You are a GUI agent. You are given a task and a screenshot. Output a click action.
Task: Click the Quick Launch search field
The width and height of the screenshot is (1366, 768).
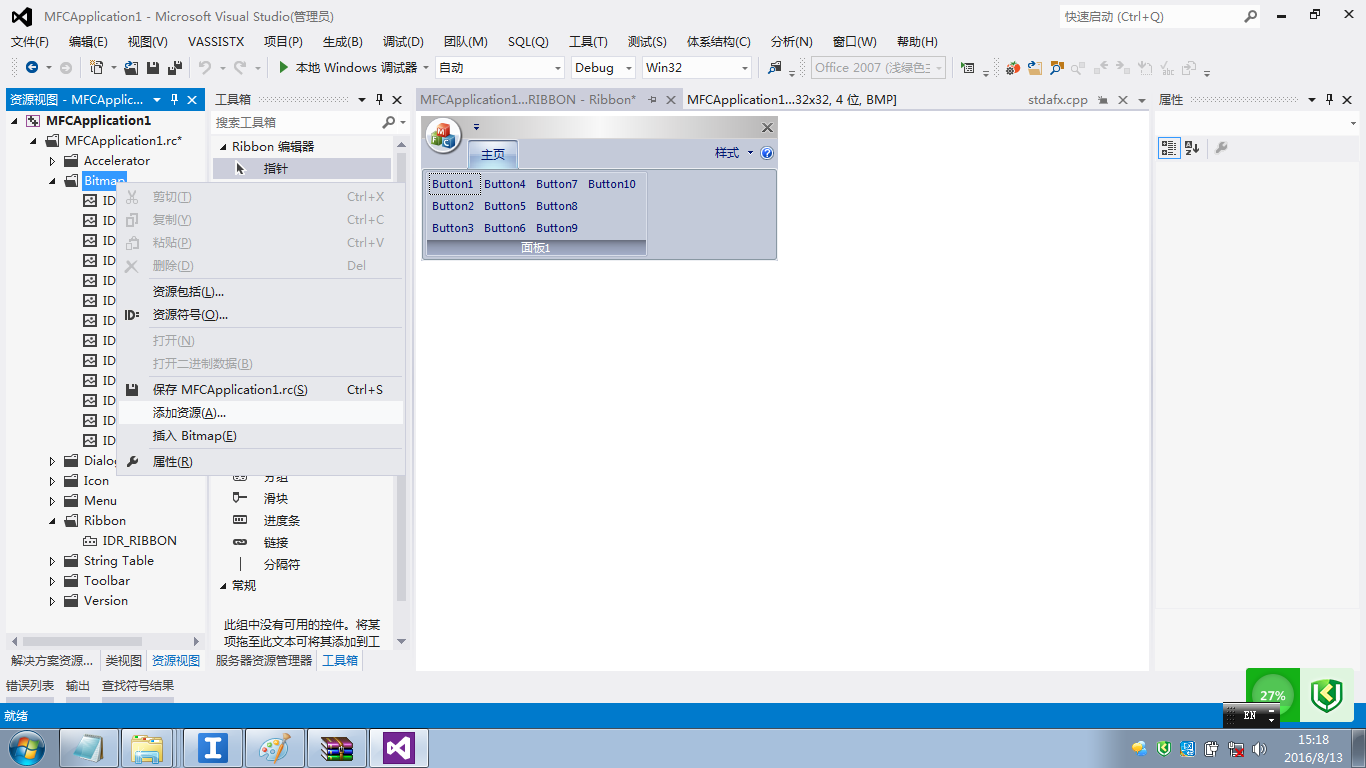click(1150, 16)
